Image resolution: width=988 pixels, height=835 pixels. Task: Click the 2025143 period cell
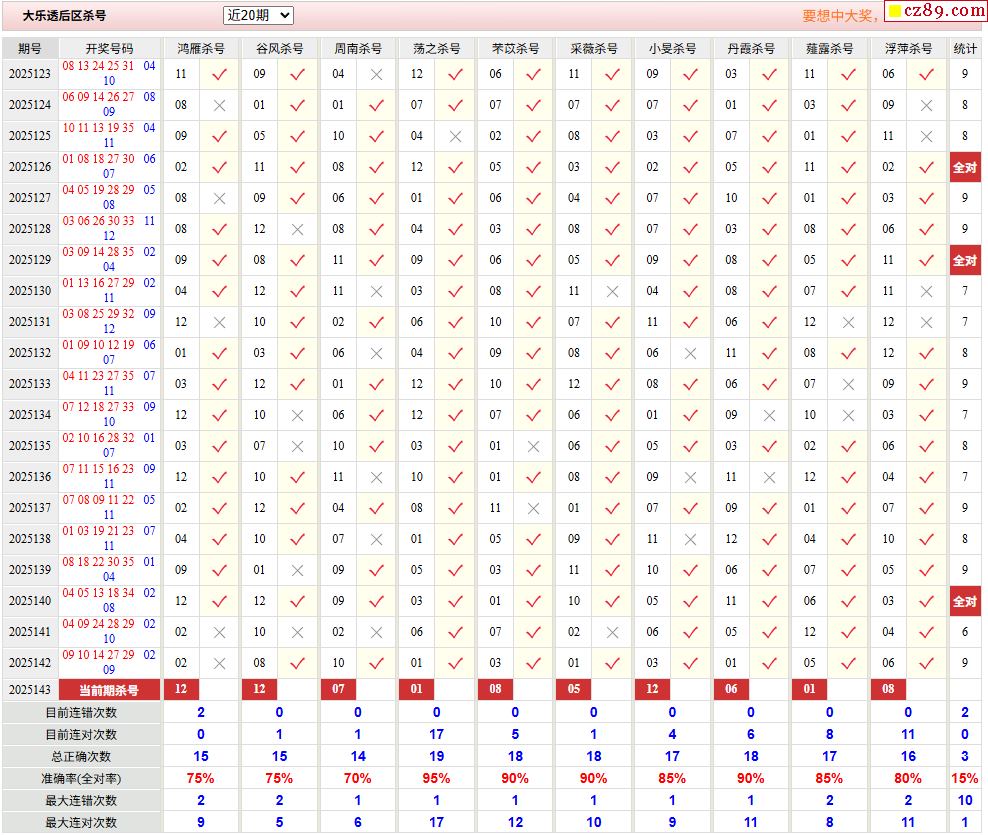(x=30, y=690)
